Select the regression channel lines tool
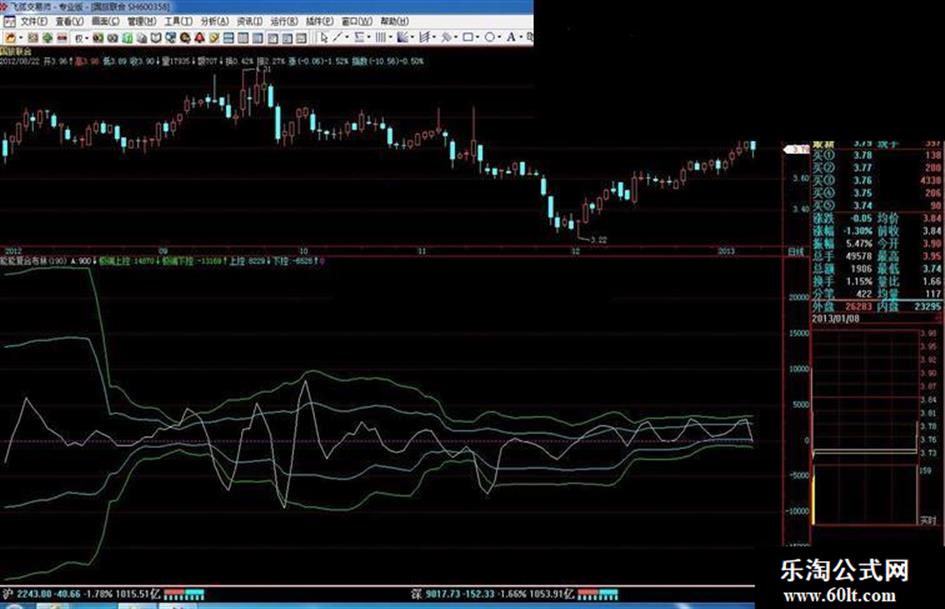Image resolution: width=945 pixels, height=609 pixels. (424, 38)
